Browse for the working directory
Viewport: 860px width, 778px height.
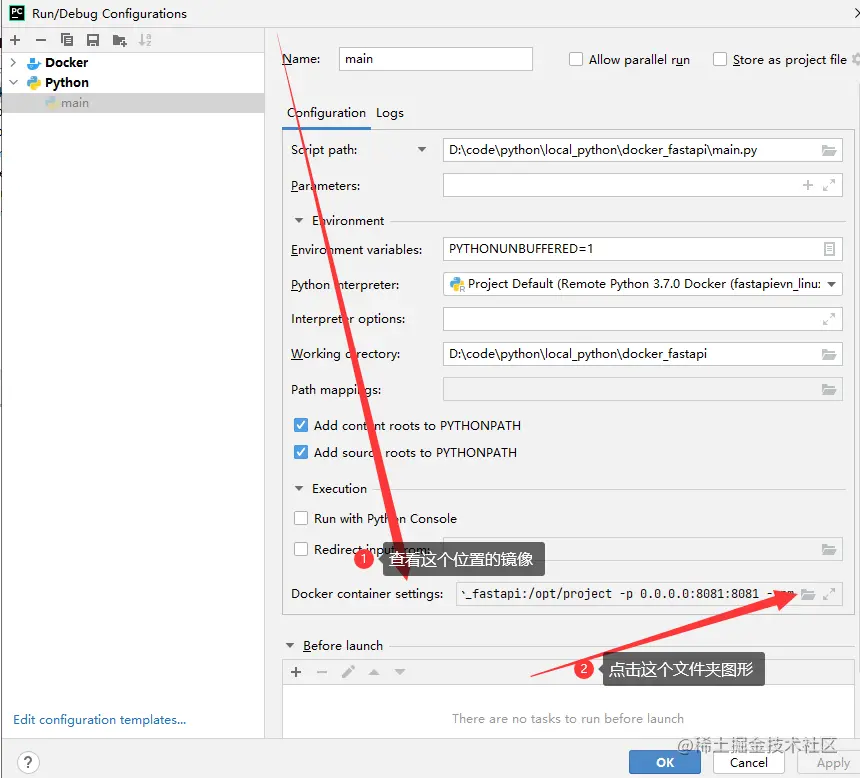(829, 354)
